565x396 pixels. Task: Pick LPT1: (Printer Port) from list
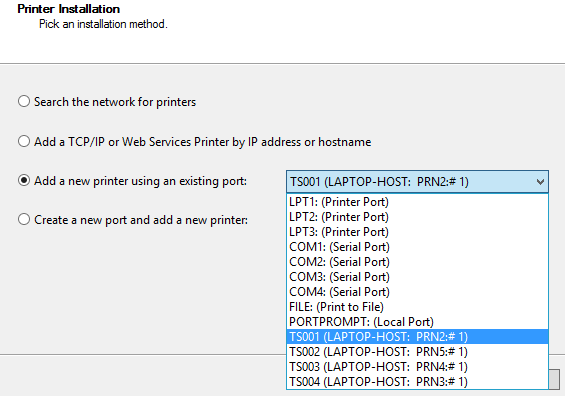(x=417, y=202)
